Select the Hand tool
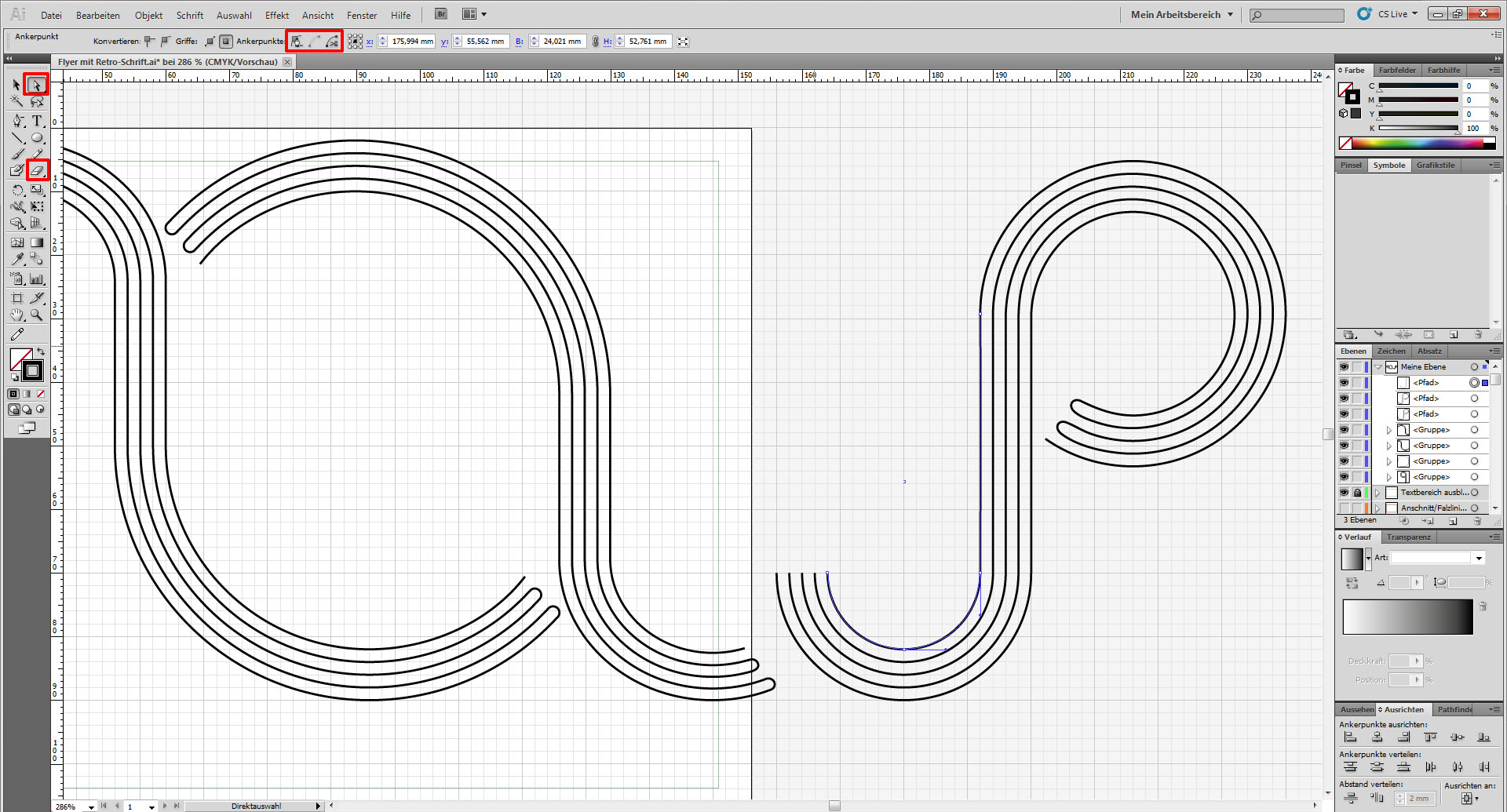The width and height of the screenshot is (1507, 812). (16, 315)
